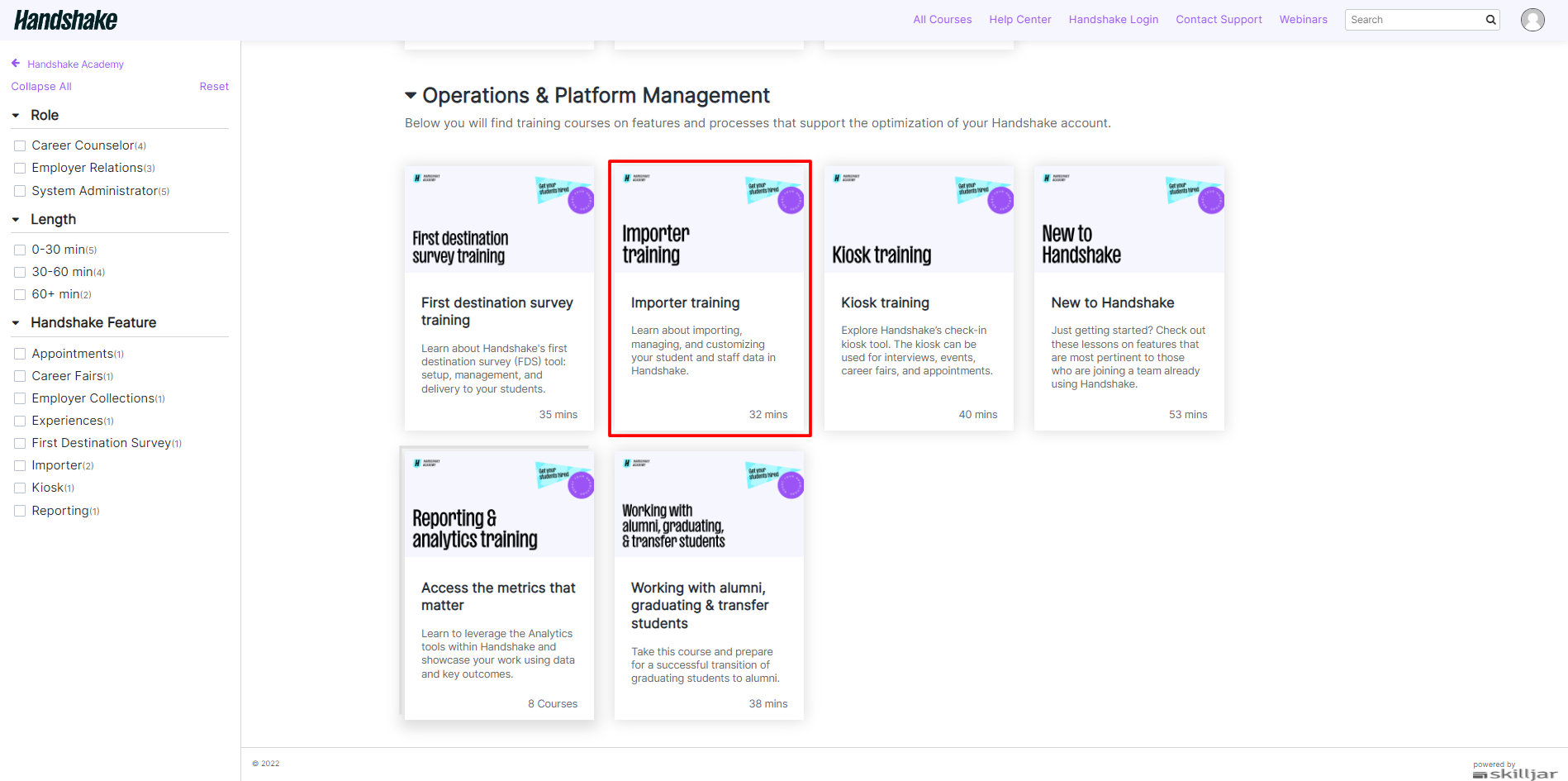Toggle the 0-30 min length filter
Viewport: 1568px width, 781px height.
tap(20, 250)
